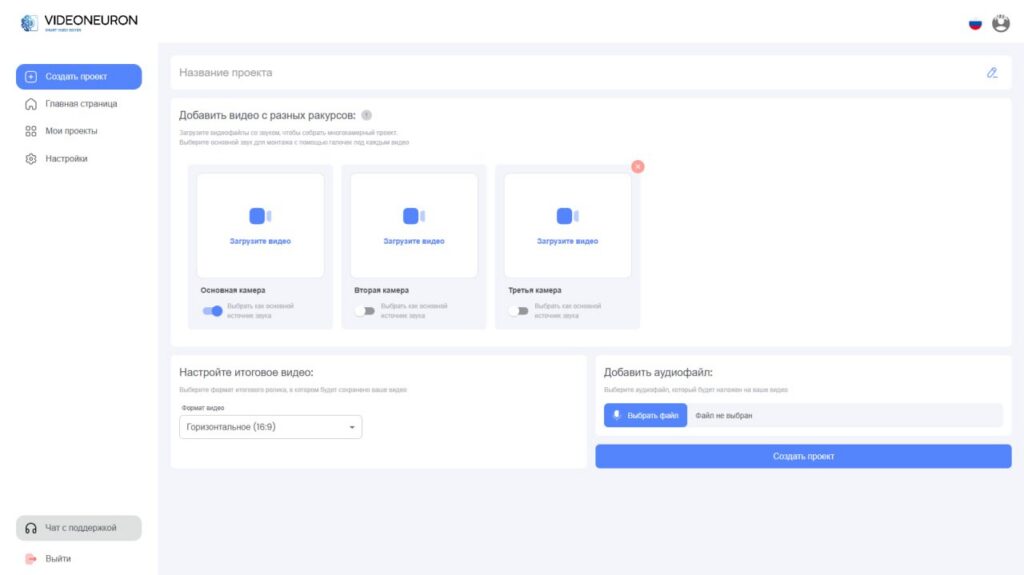
Task: Open the Формат видео dropdown
Action: pos(270,427)
